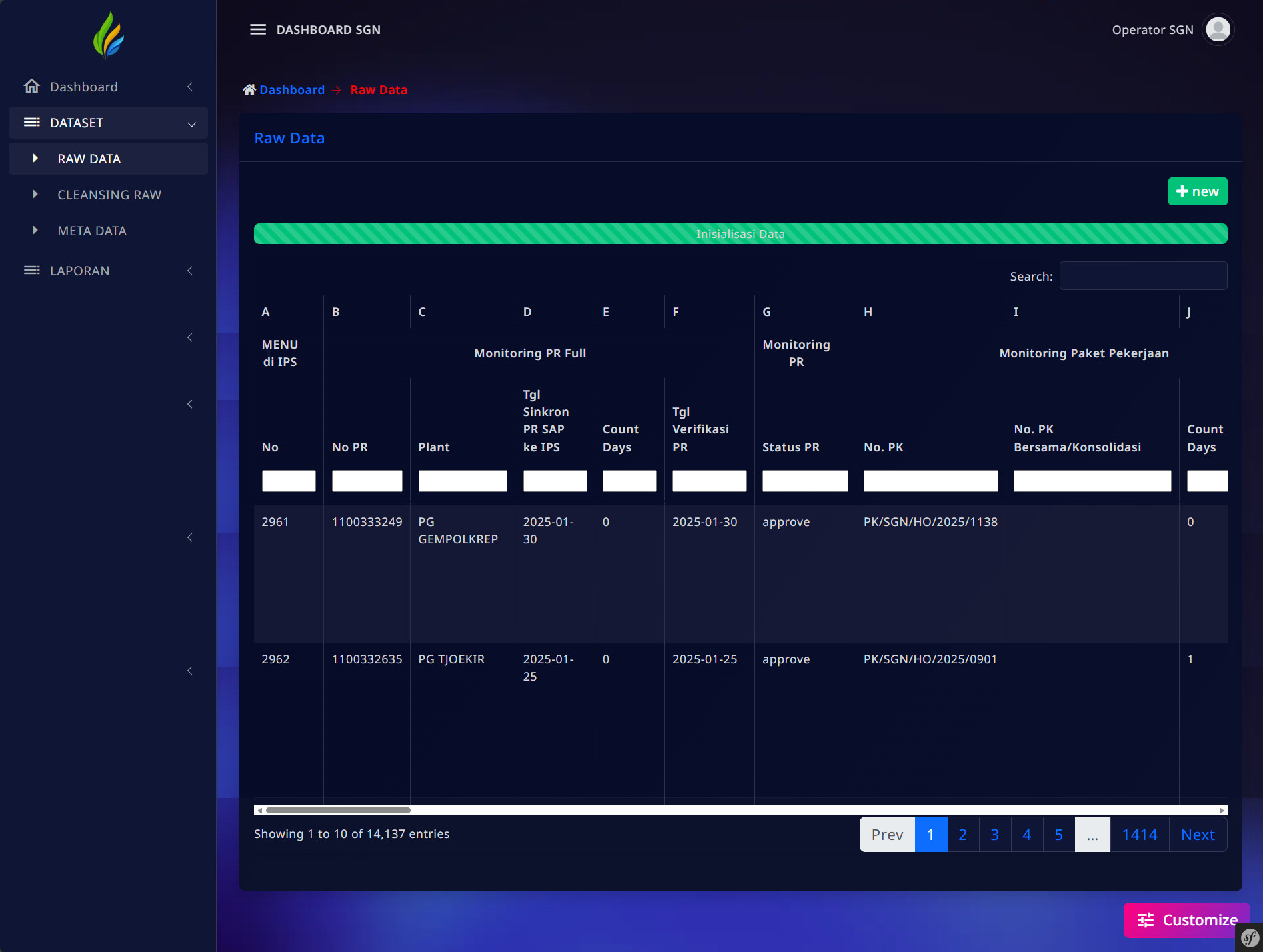Focus the No. PK Bersama/Konsolidasi filter field

coord(1092,481)
